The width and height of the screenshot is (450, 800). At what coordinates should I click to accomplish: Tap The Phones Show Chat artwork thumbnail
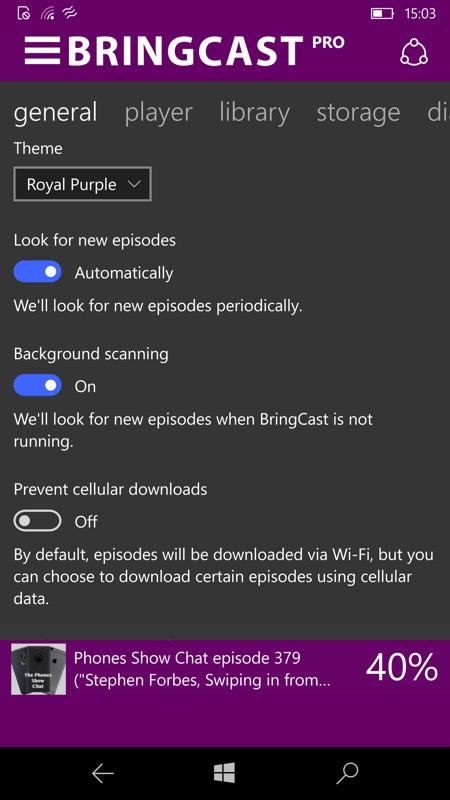[x=38, y=669]
